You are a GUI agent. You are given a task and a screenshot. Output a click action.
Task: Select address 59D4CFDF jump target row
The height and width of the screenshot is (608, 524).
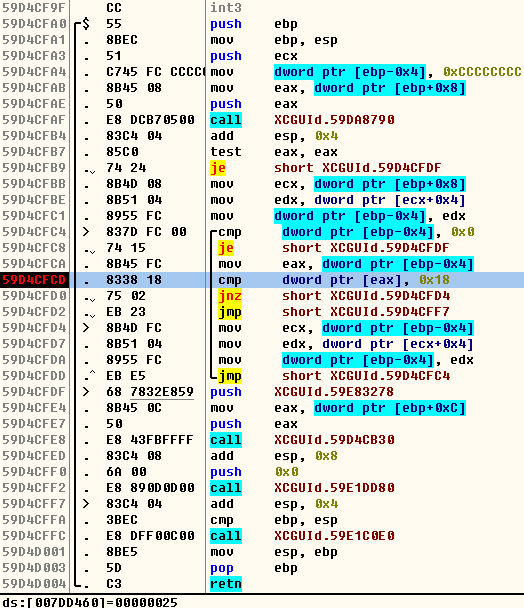[34, 392]
